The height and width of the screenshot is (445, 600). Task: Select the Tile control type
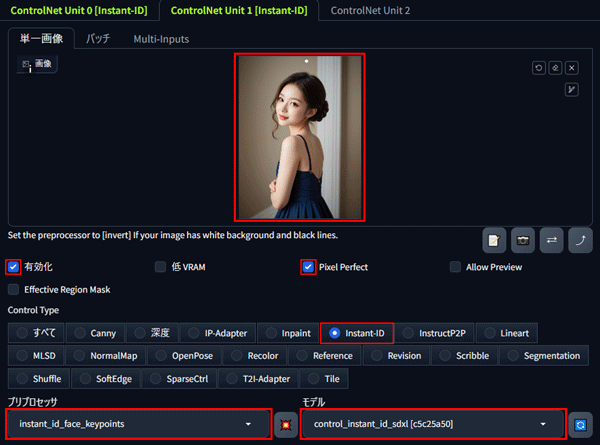tap(324, 378)
